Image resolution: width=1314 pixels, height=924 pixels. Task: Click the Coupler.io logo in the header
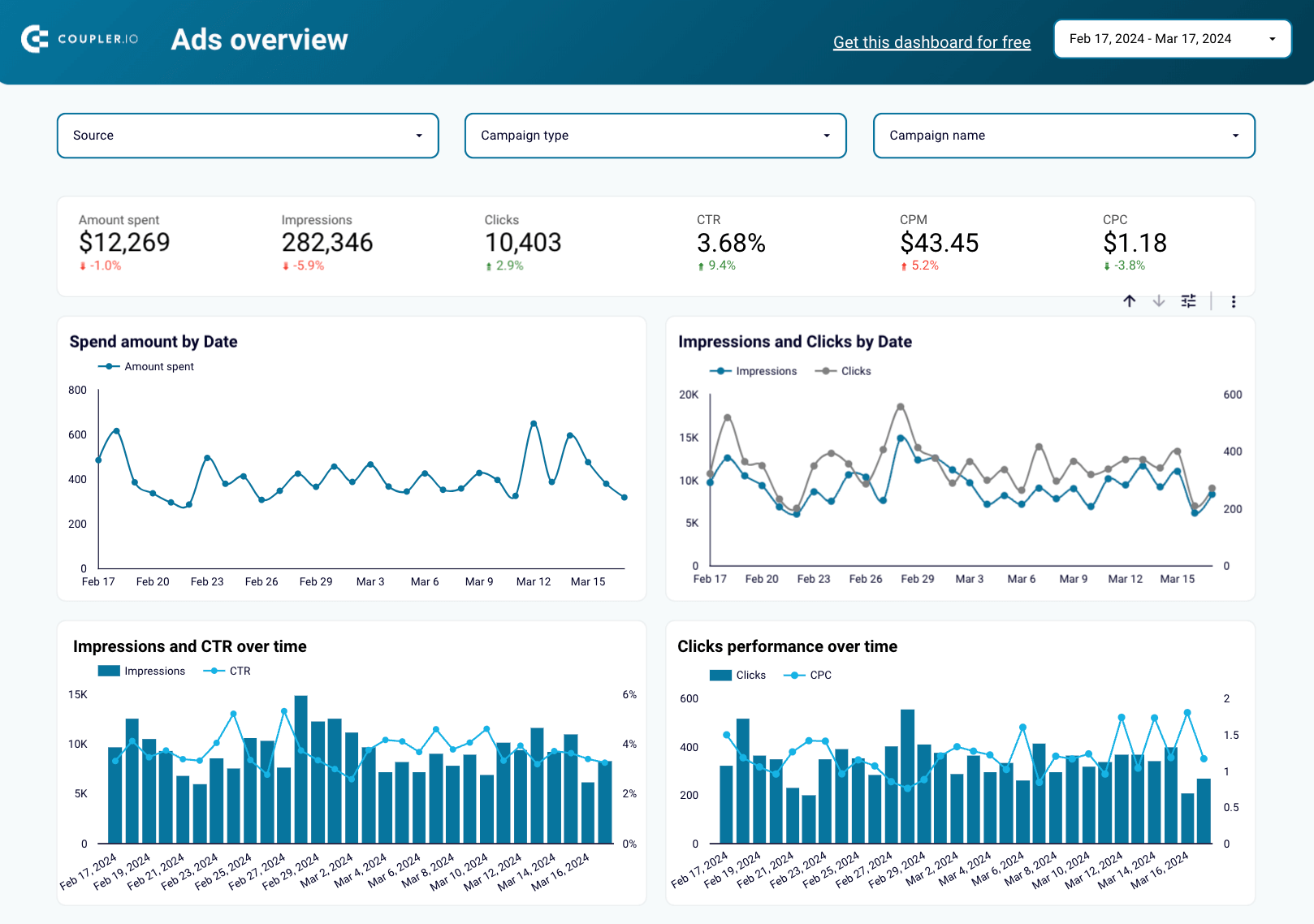tap(78, 38)
